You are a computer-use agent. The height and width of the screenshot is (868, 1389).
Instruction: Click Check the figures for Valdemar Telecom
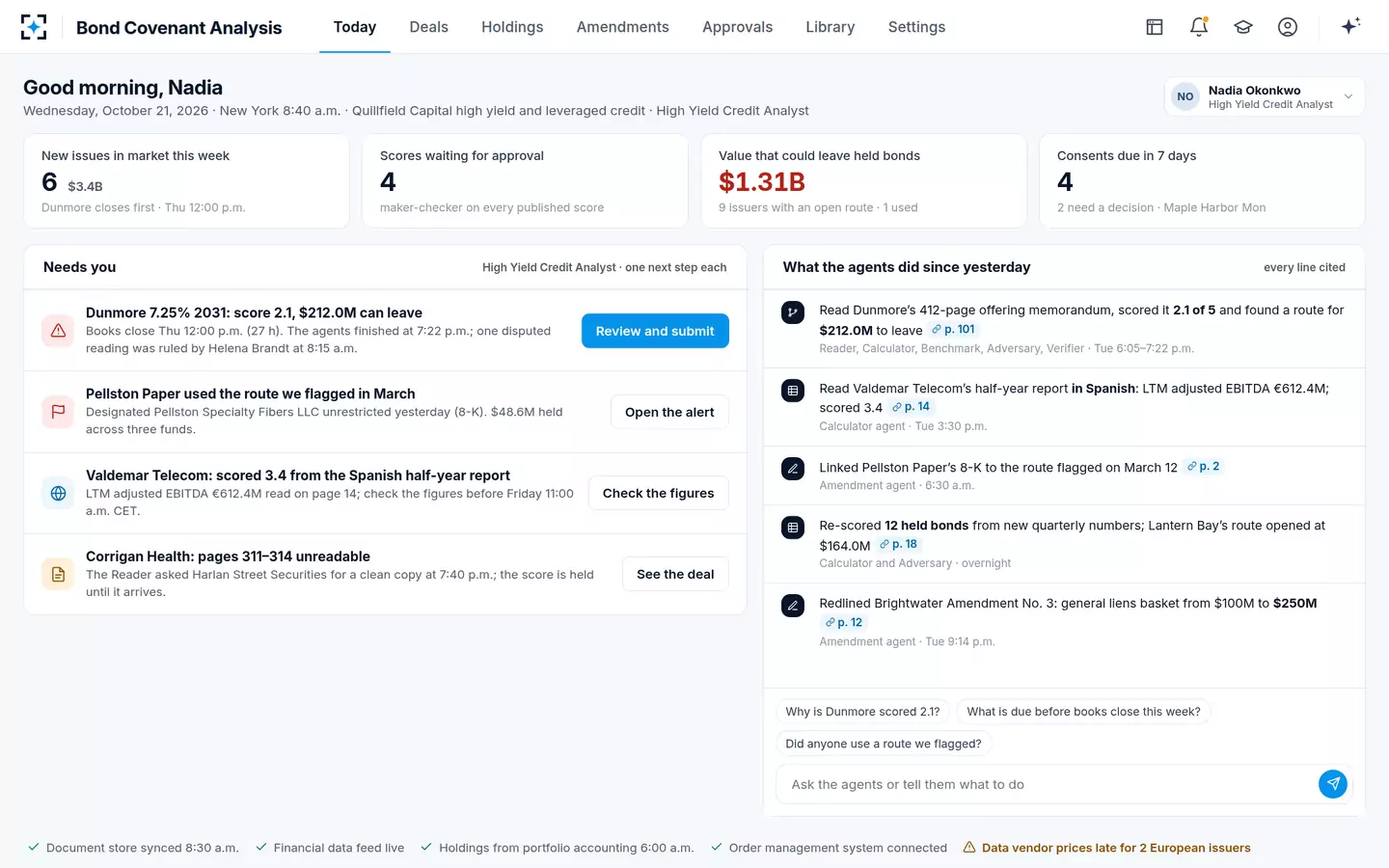[659, 493]
